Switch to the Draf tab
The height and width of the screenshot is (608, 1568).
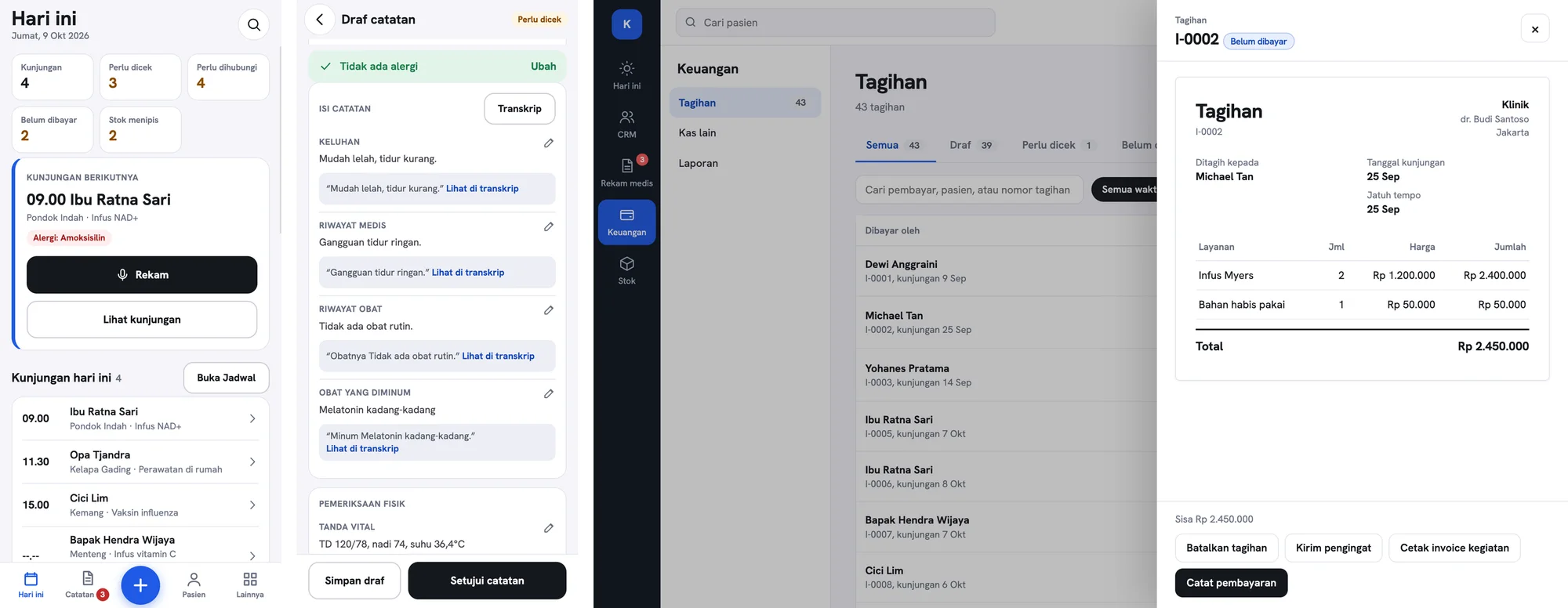971,145
